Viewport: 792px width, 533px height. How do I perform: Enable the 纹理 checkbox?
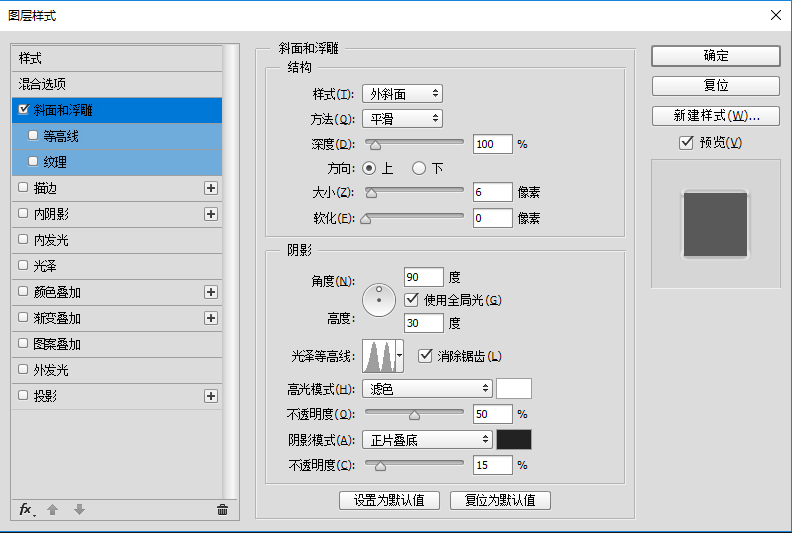click(x=33, y=161)
